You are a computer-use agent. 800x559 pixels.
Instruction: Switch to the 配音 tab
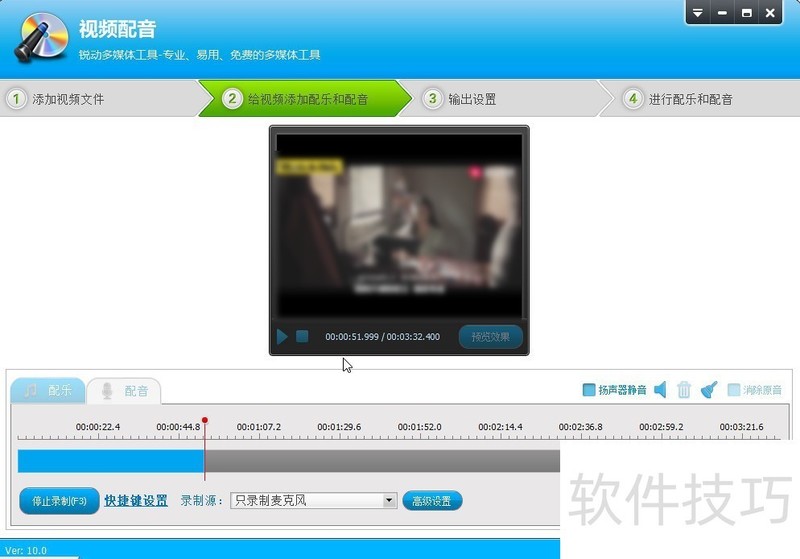pyautogui.click(x=124, y=391)
